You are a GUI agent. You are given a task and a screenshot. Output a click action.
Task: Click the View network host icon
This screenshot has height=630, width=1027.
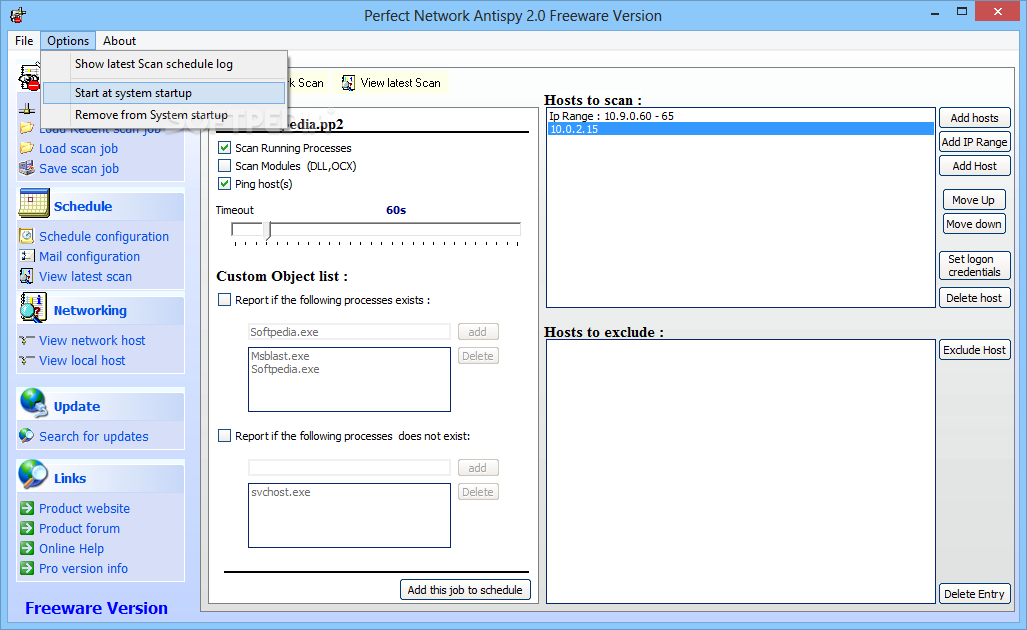[26, 340]
